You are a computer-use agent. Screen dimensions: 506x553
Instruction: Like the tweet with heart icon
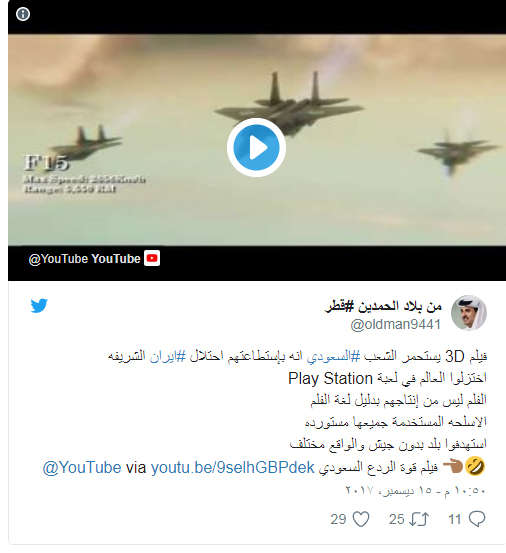click(x=361, y=519)
